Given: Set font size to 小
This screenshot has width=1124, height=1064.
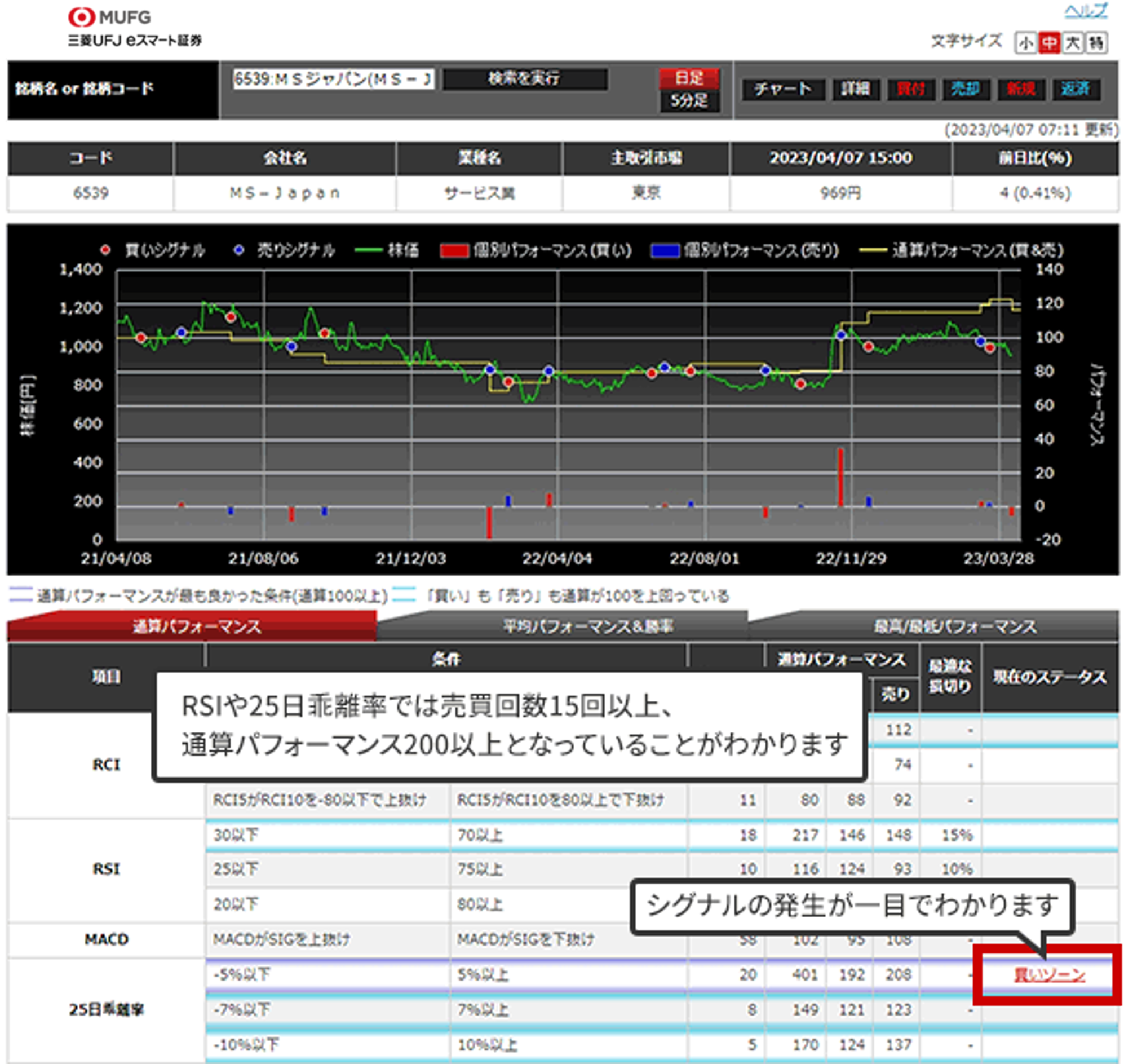Looking at the screenshot, I should [x=1025, y=43].
